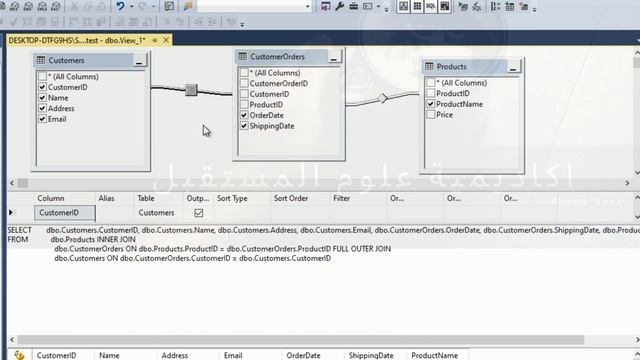Image resolution: width=640 pixels, height=360 pixels.
Task: Open dropdown beside the window icon
Action: tap(378, 6)
